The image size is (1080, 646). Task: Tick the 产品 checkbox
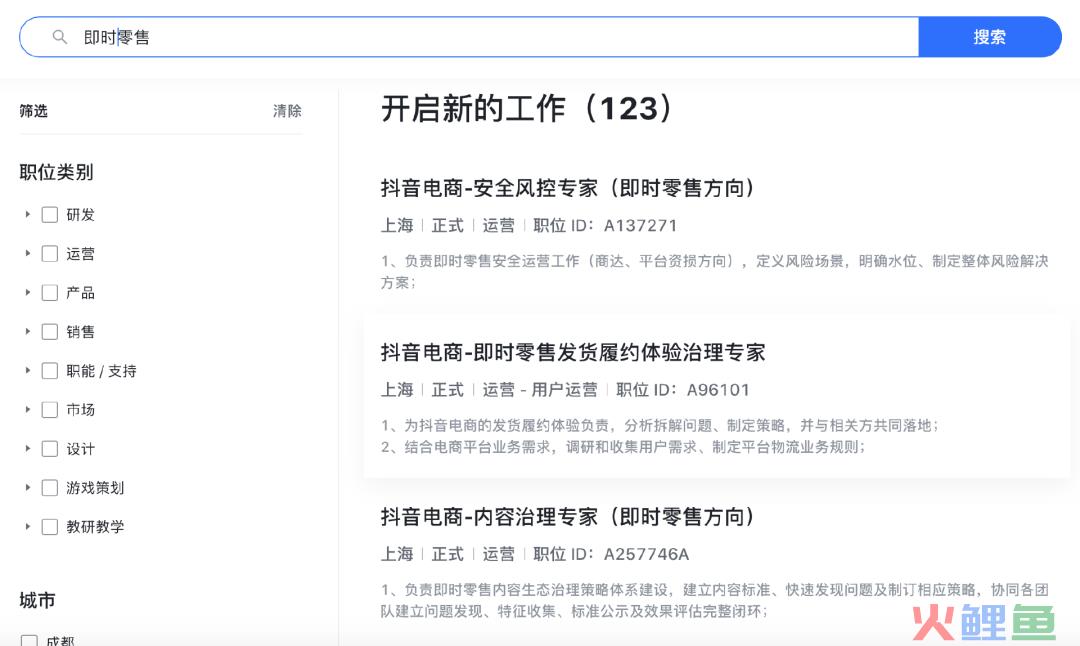click(50, 293)
